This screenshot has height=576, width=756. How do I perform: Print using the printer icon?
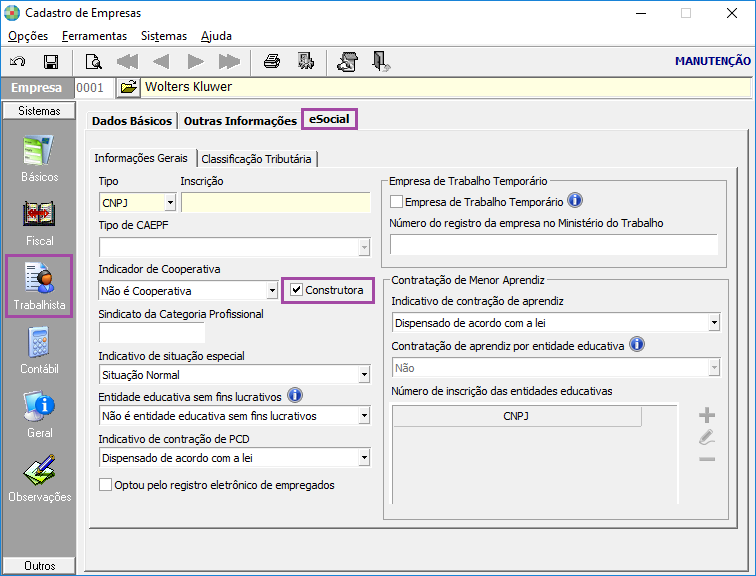click(272, 62)
